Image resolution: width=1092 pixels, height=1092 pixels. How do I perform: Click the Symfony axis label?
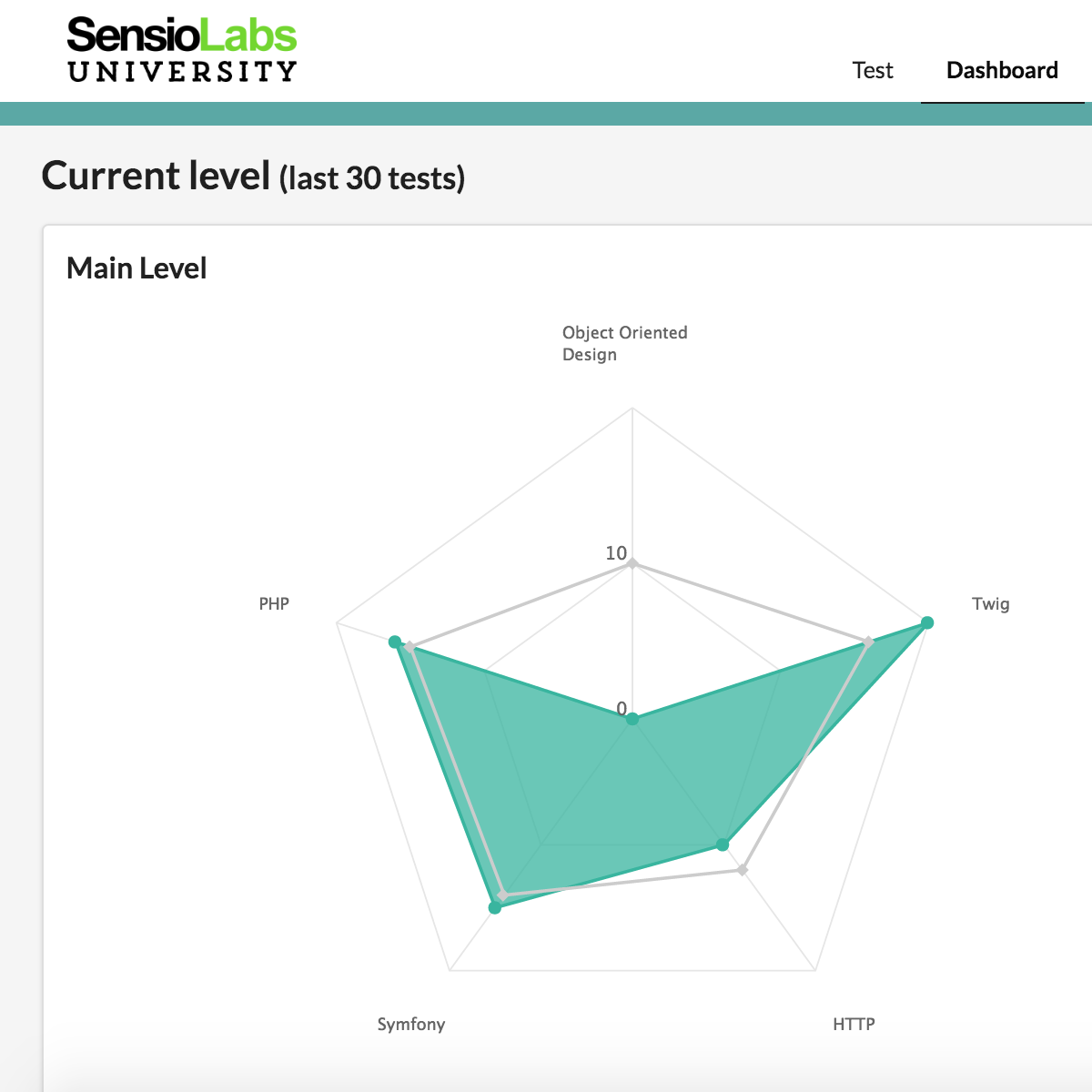411,1025
